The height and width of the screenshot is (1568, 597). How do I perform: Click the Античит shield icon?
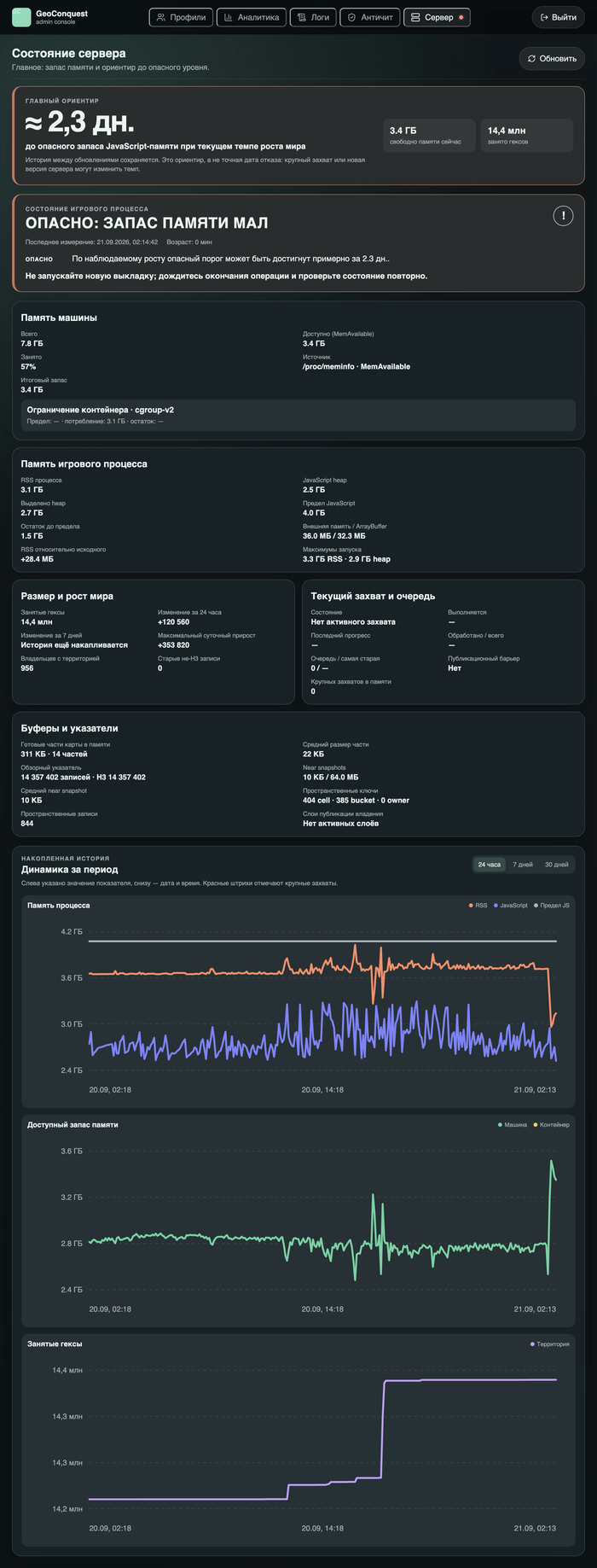click(x=352, y=17)
